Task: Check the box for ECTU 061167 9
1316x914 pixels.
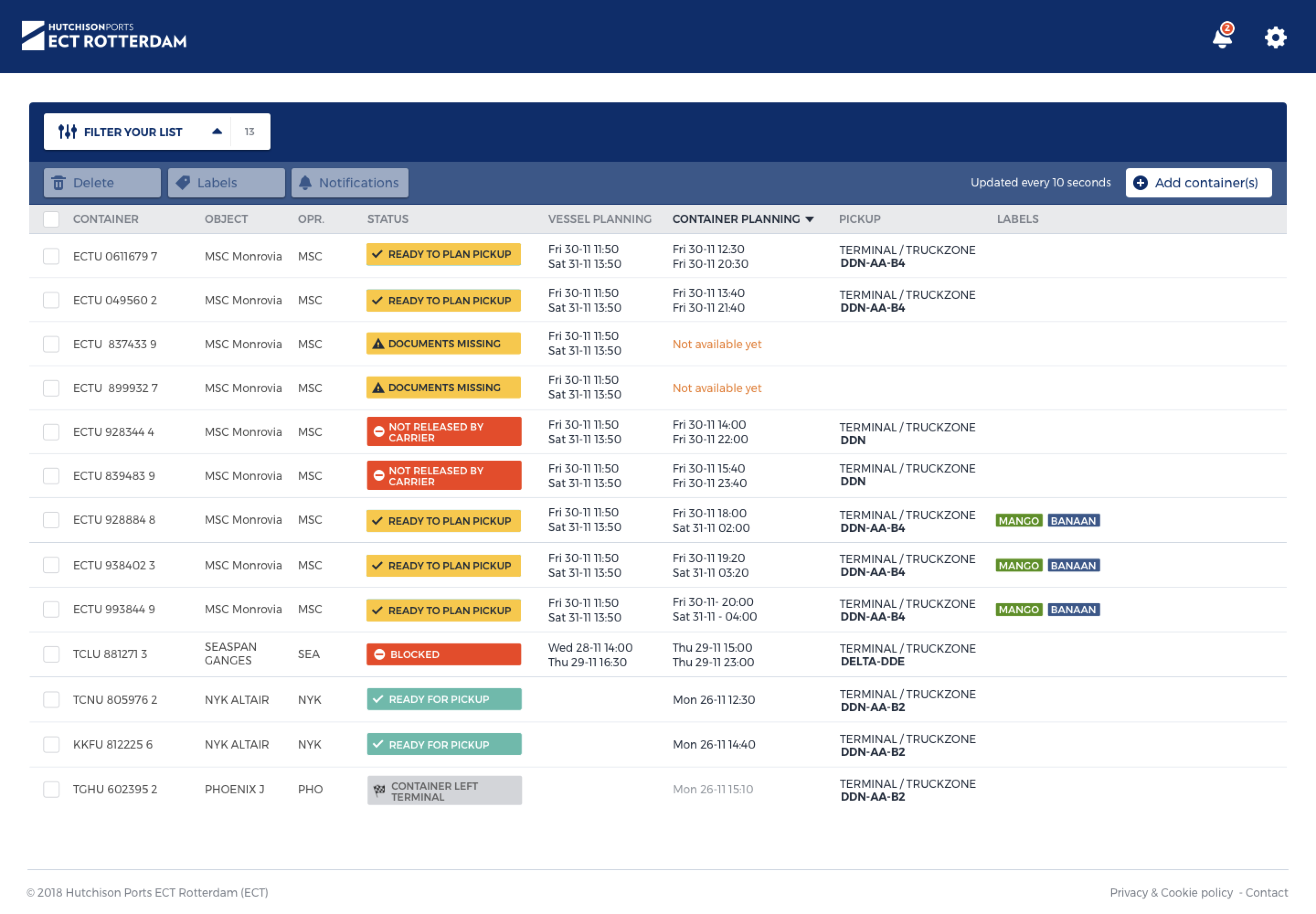Action: [51, 256]
